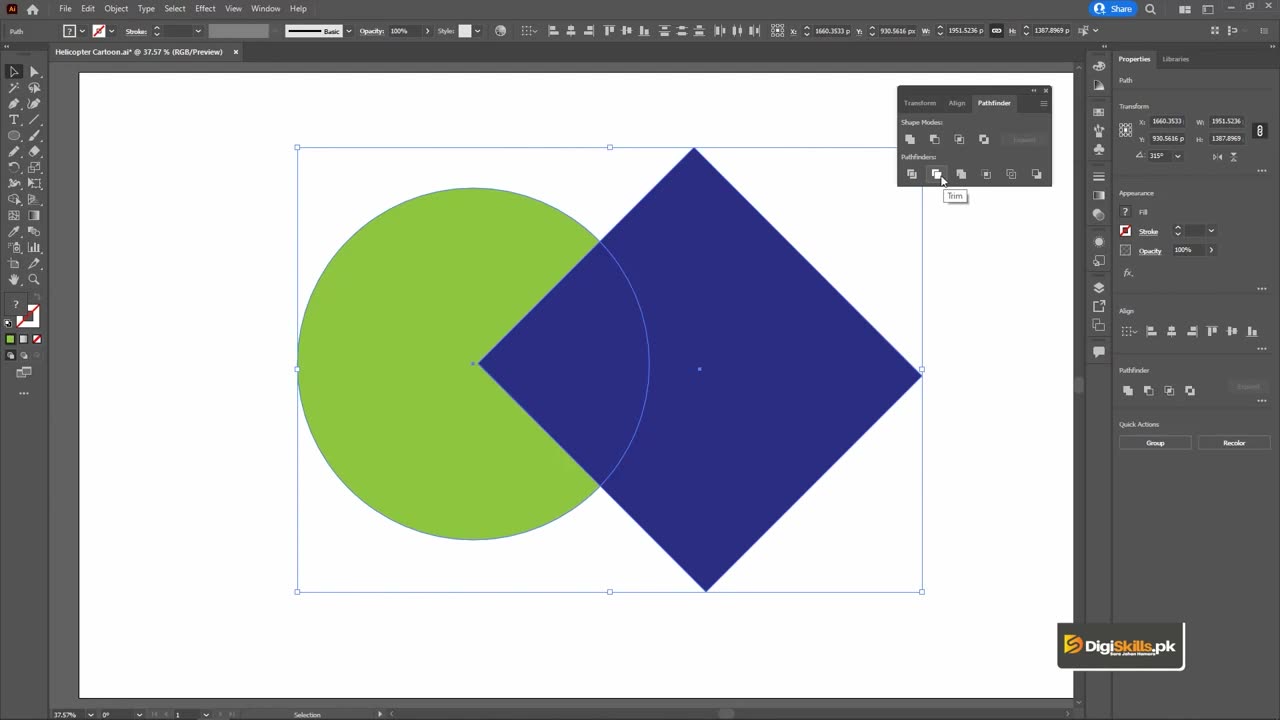Open the Object menu
Image resolution: width=1280 pixels, height=720 pixels.
click(x=116, y=9)
